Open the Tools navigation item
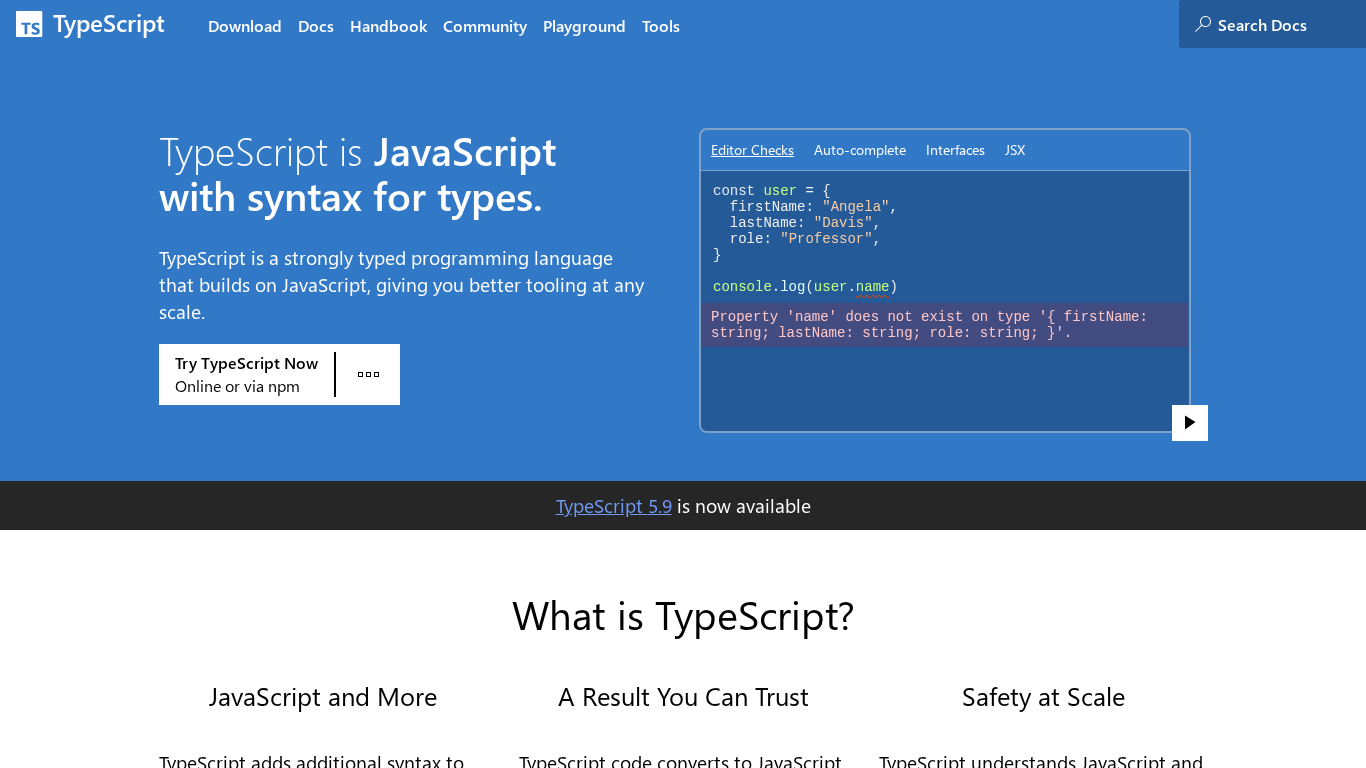The height and width of the screenshot is (768, 1366). coord(660,26)
